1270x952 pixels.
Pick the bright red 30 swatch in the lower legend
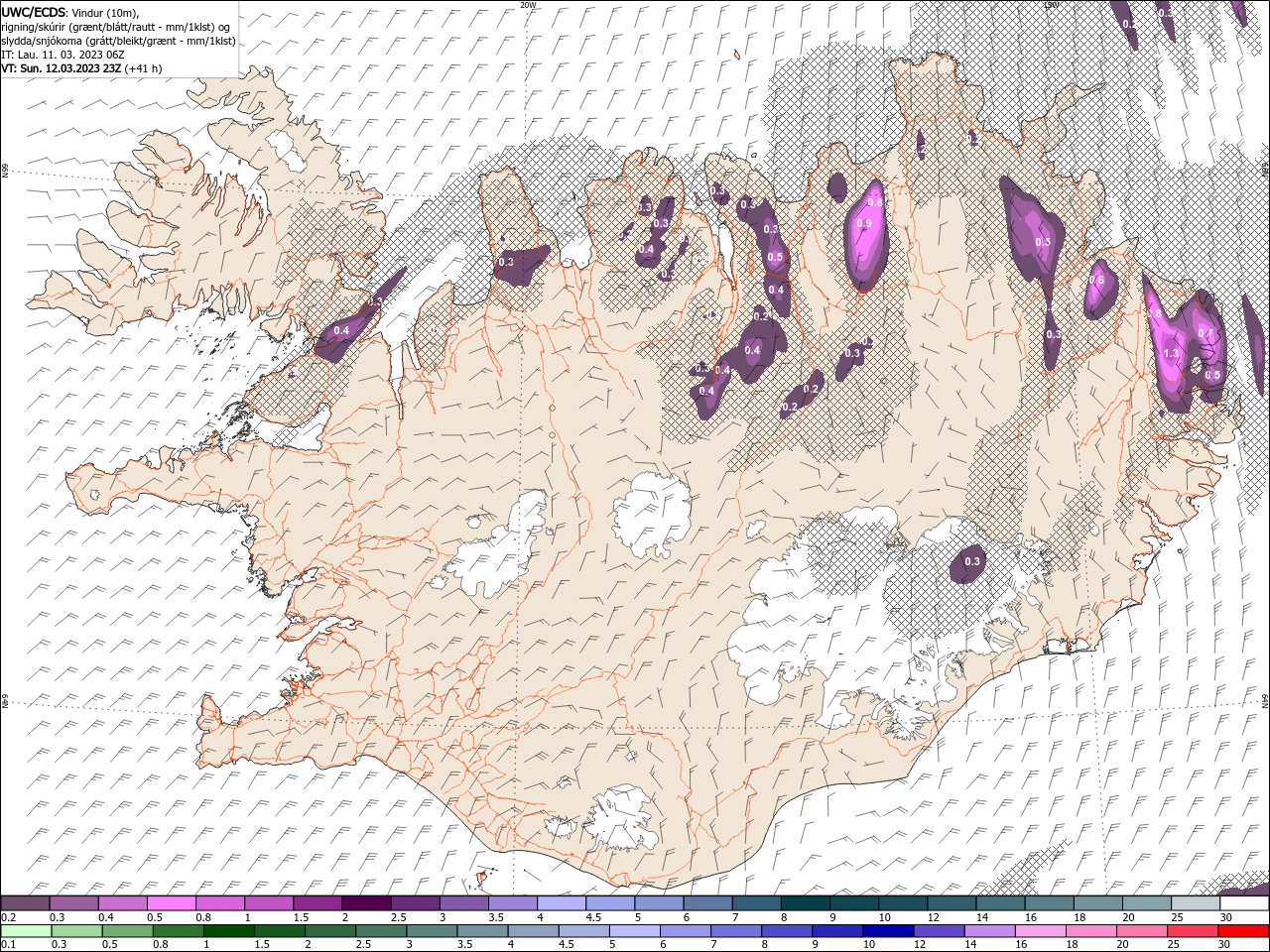[1244, 931]
